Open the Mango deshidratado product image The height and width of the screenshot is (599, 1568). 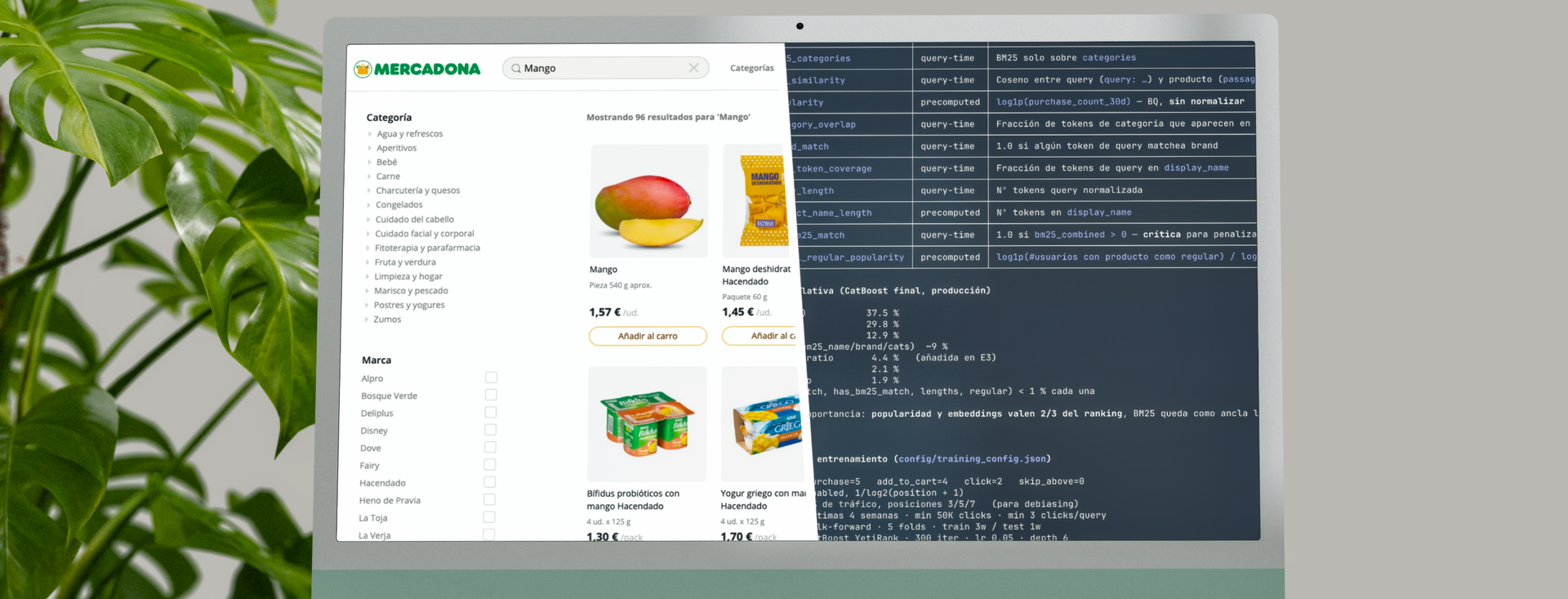[759, 201]
